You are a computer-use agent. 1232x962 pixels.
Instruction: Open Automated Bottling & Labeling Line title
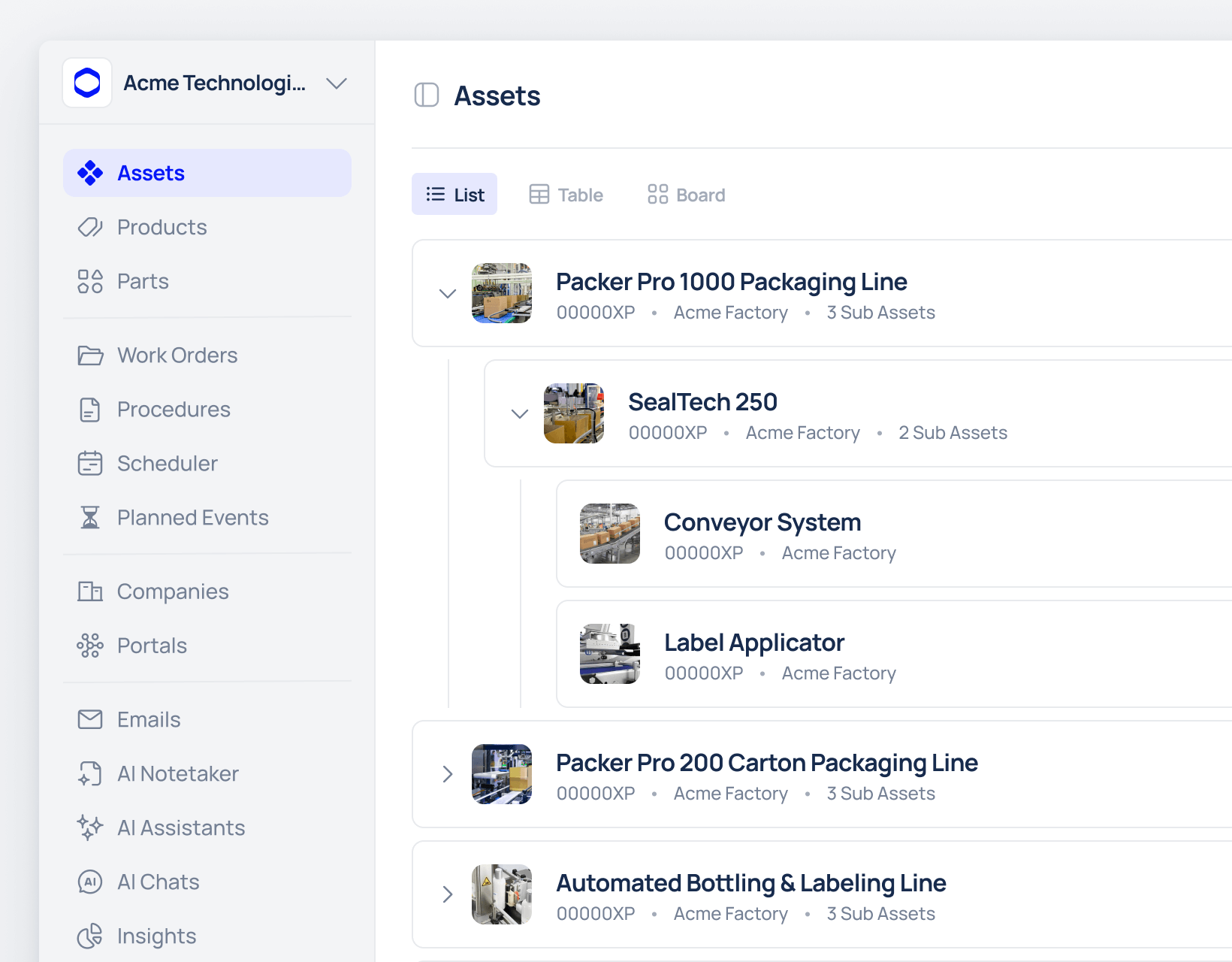pos(751,883)
